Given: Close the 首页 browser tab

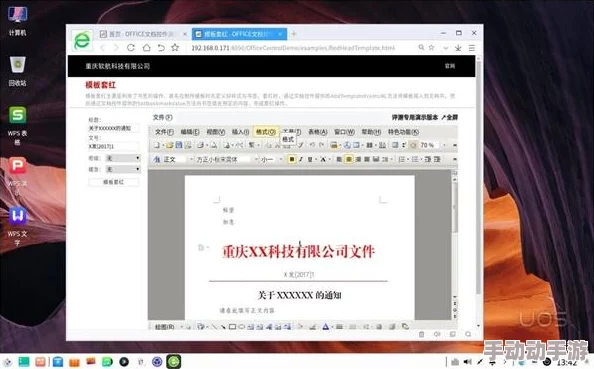Looking at the screenshot, I should tap(185, 34).
